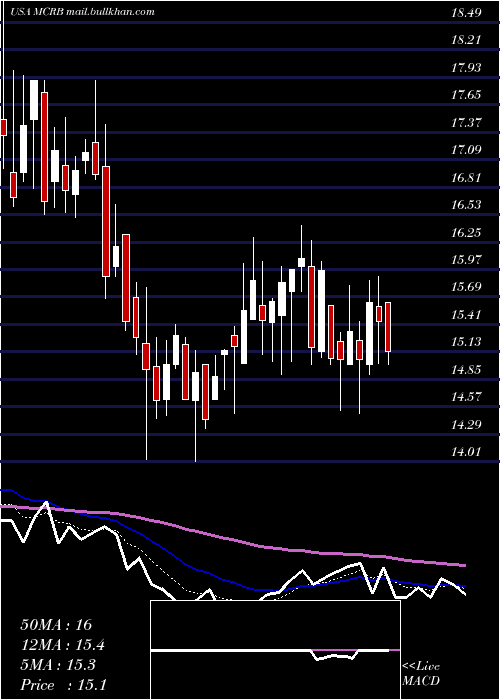Click the 16.53 price axis label
The image size is (500, 700).
[466, 205]
